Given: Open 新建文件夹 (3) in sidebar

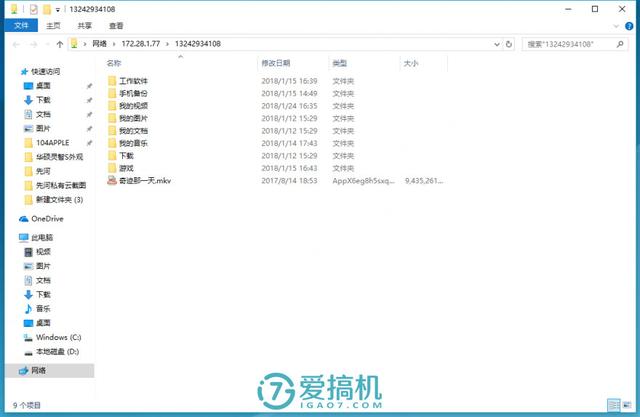Looking at the screenshot, I should coord(53,200).
